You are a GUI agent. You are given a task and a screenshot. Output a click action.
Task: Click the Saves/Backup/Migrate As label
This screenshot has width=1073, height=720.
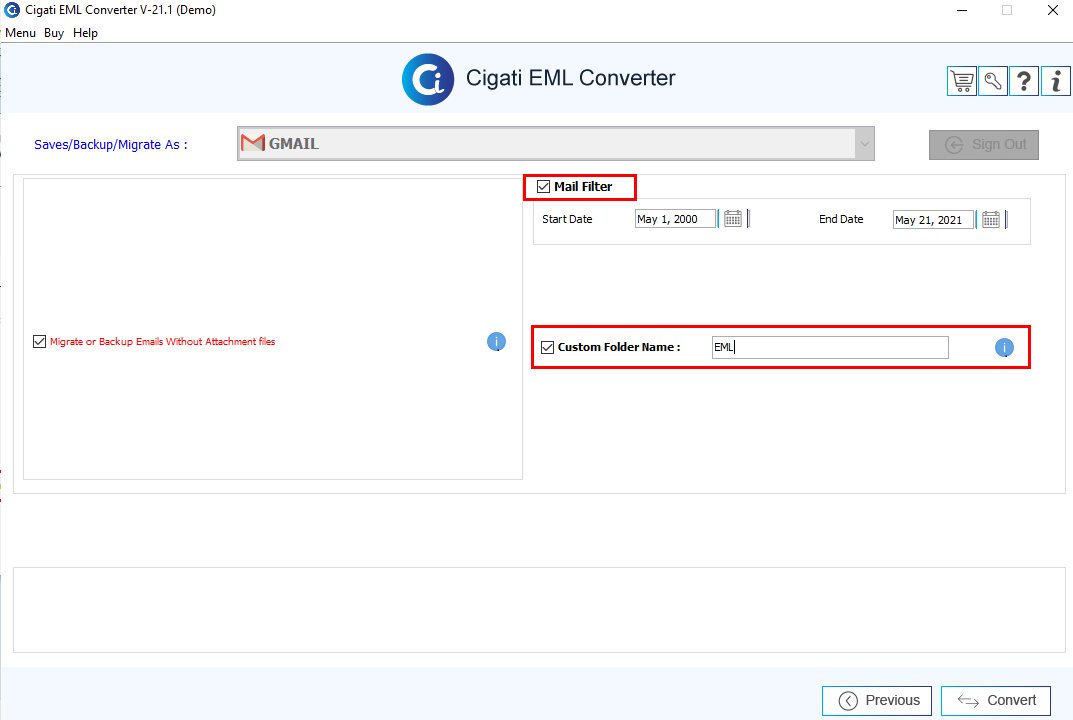point(111,144)
